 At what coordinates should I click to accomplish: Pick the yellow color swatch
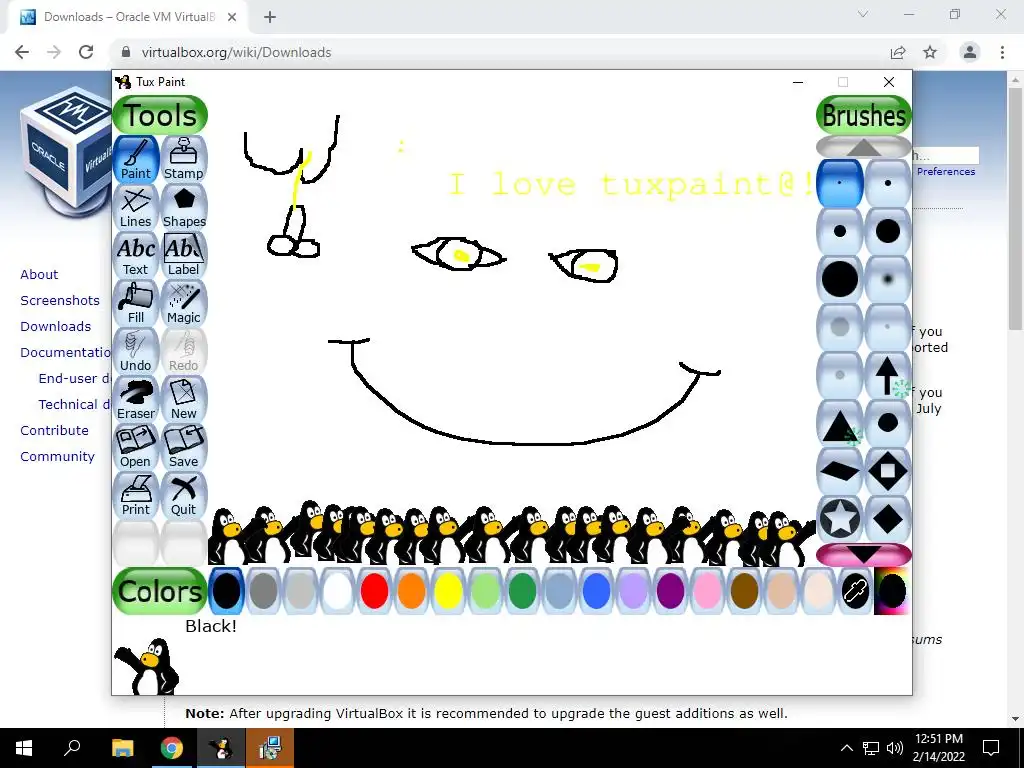tap(448, 591)
